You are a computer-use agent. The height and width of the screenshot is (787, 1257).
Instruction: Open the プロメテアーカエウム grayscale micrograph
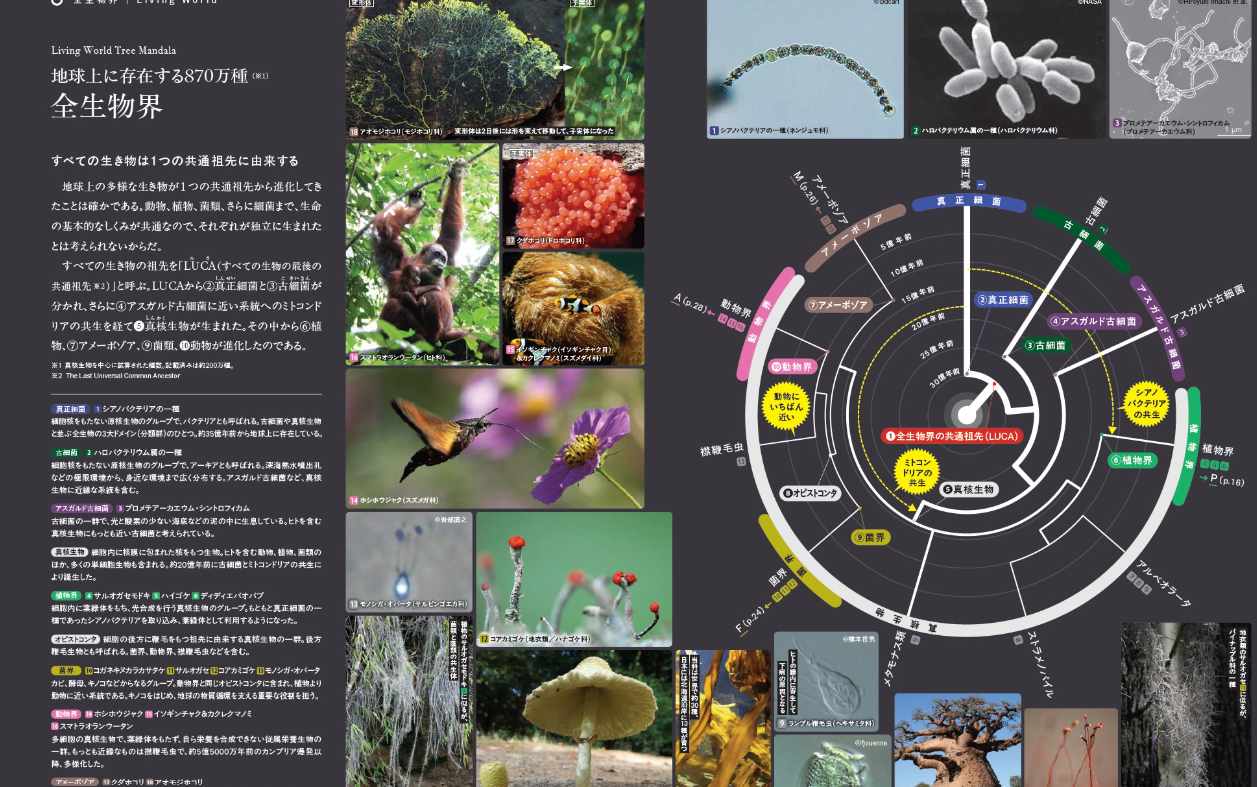pos(1182,69)
